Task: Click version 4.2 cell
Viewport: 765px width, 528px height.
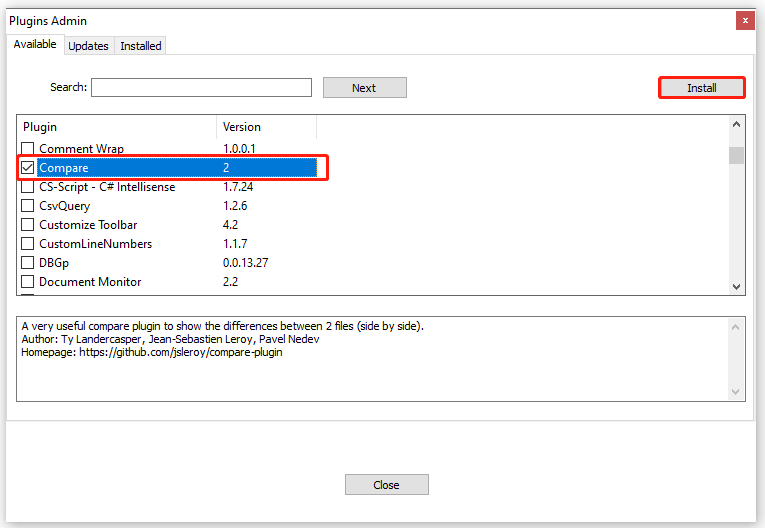Action: (x=230, y=224)
